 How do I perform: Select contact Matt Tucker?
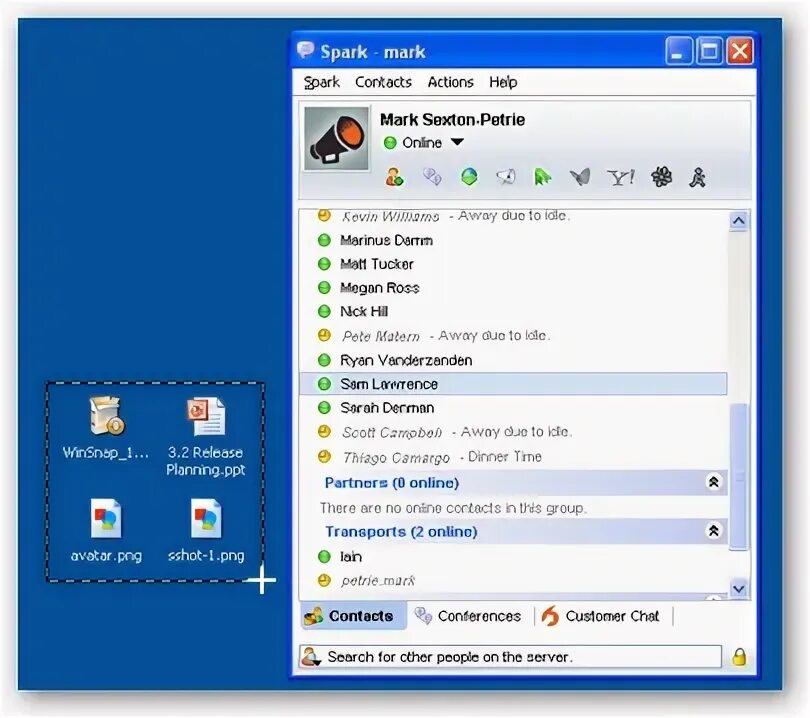click(x=513, y=264)
